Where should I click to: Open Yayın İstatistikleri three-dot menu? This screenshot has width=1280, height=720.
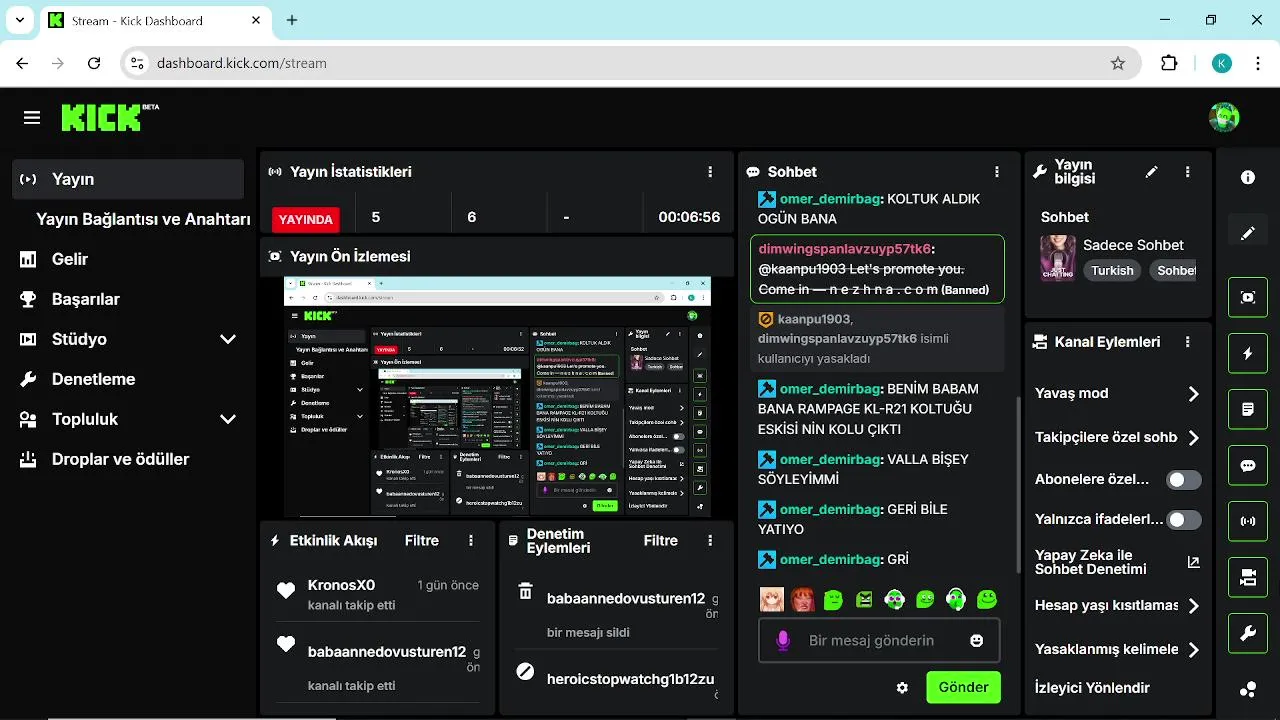tap(710, 172)
